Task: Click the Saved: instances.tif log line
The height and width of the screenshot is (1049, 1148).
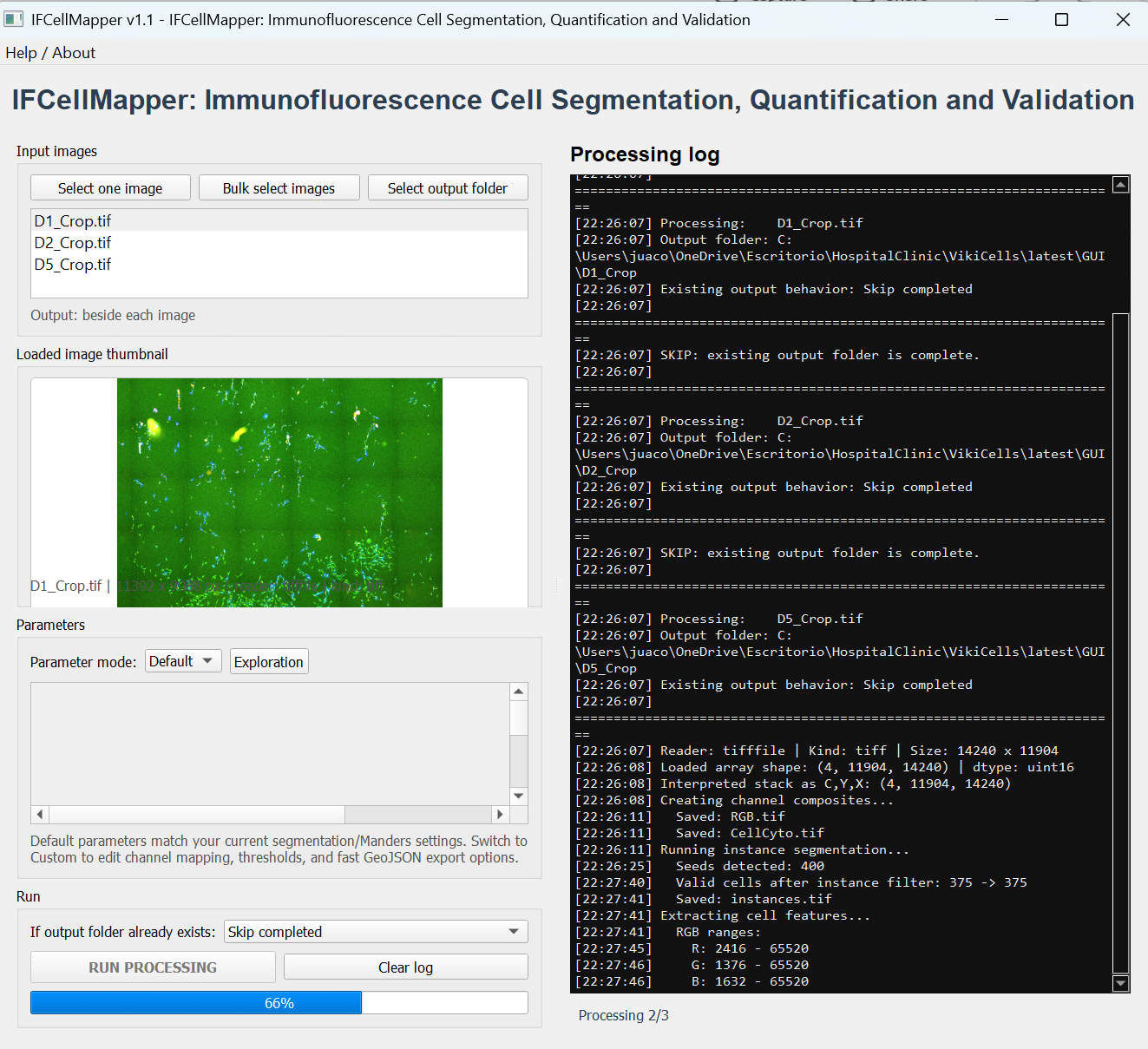Action: (x=703, y=899)
